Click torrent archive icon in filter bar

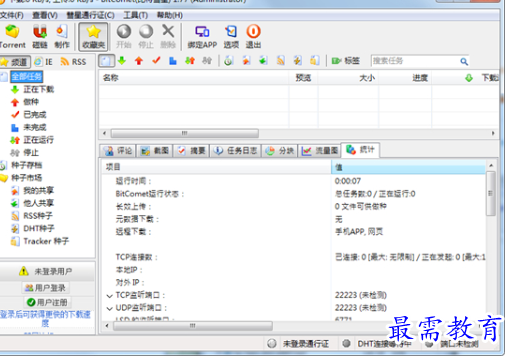point(228,61)
